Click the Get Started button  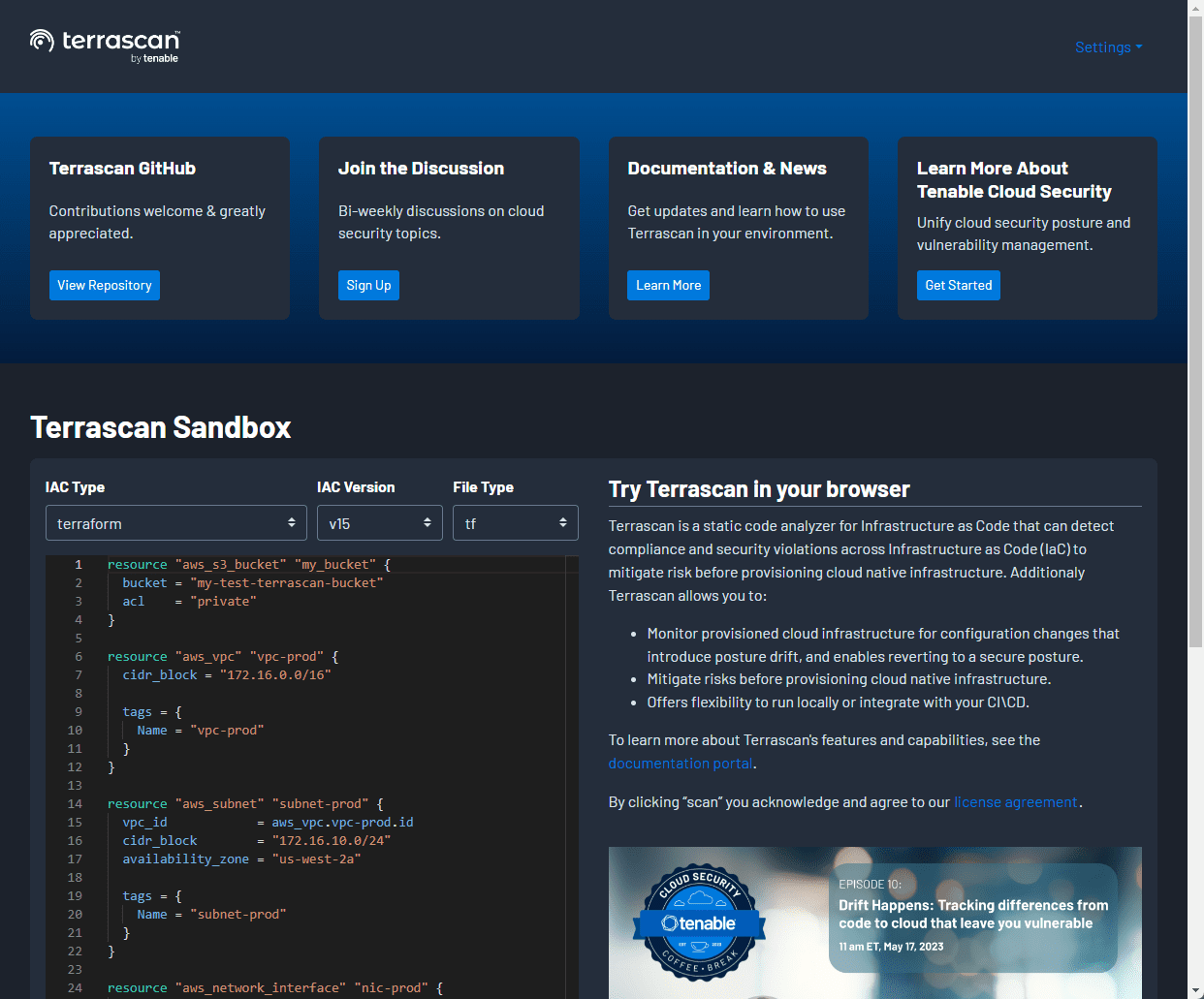[959, 285]
